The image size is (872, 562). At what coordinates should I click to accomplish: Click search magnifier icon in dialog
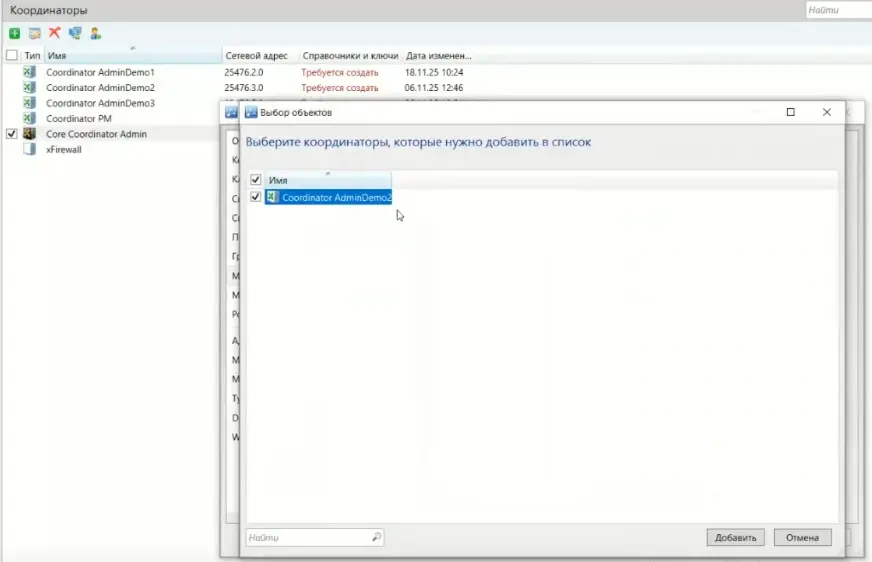376,538
